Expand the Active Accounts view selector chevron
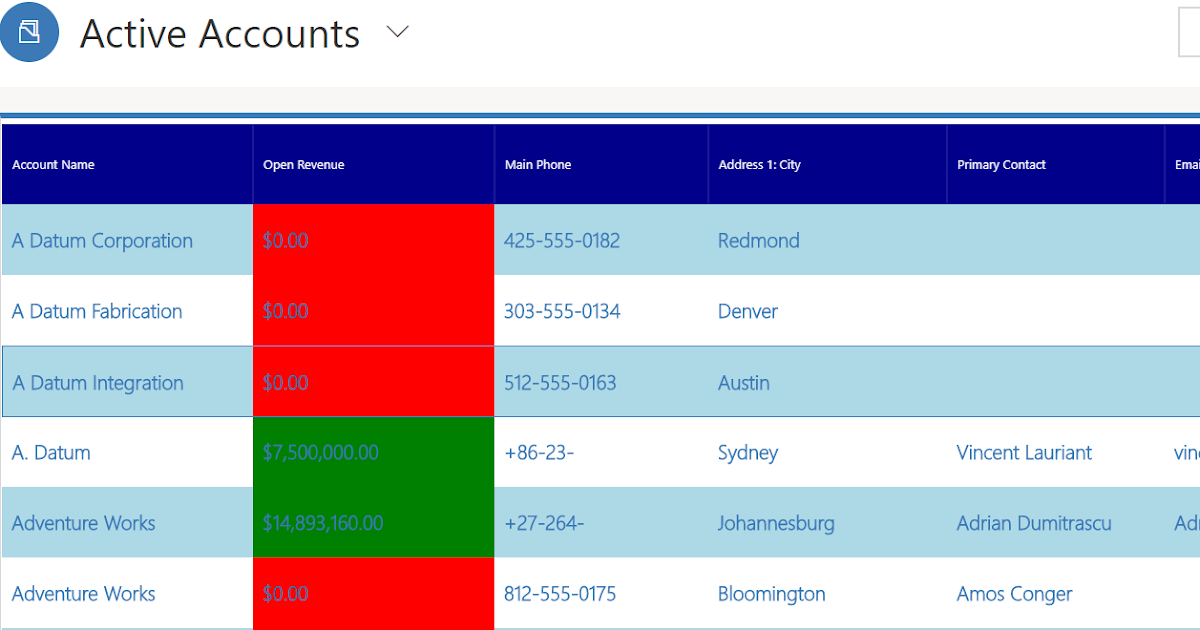 (398, 32)
